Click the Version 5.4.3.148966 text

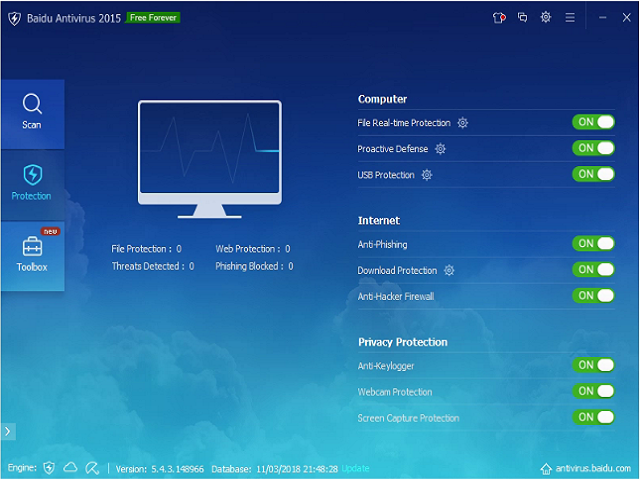click(x=160, y=469)
